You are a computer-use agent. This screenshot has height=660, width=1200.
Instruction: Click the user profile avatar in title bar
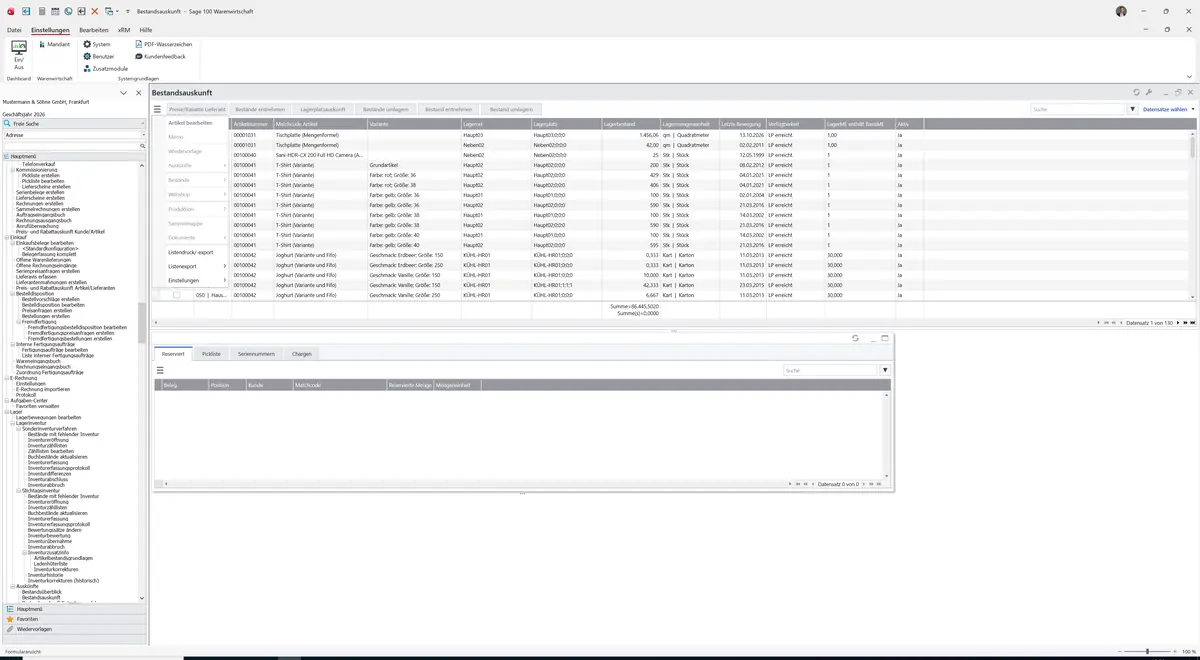(x=1121, y=11)
